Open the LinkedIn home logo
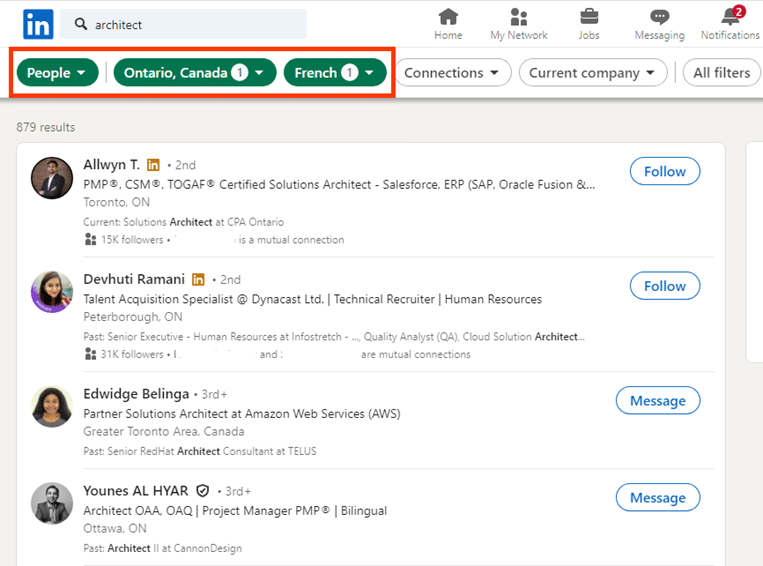This screenshot has width=763, height=566. coord(38,24)
